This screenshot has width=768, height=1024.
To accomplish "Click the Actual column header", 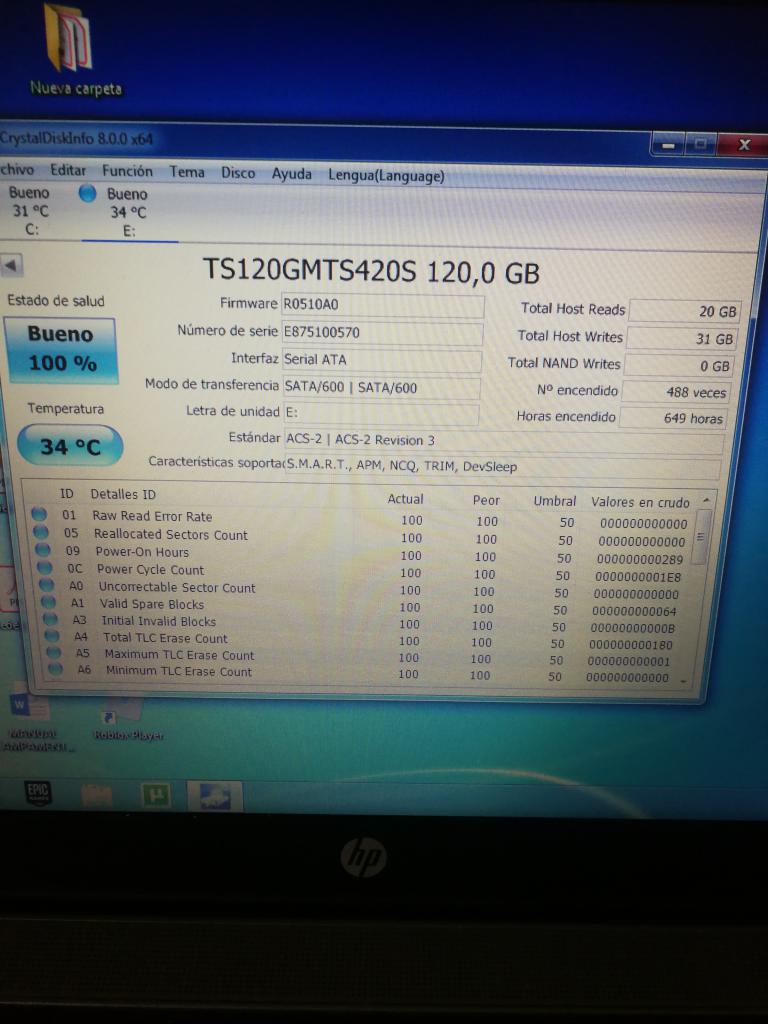I will [x=406, y=499].
